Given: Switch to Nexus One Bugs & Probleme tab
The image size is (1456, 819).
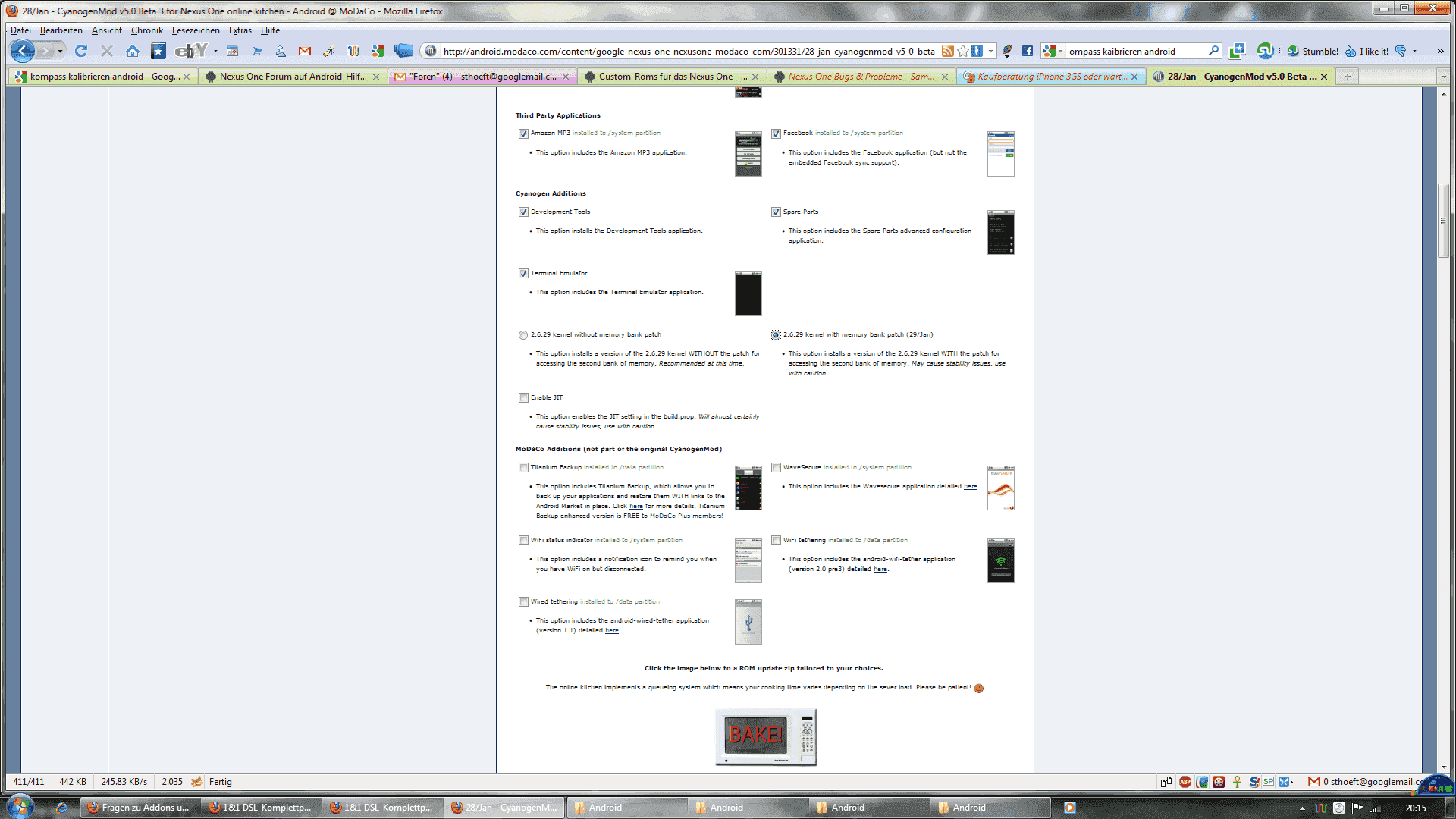Looking at the screenshot, I should pyautogui.click(x=861, y=77).
